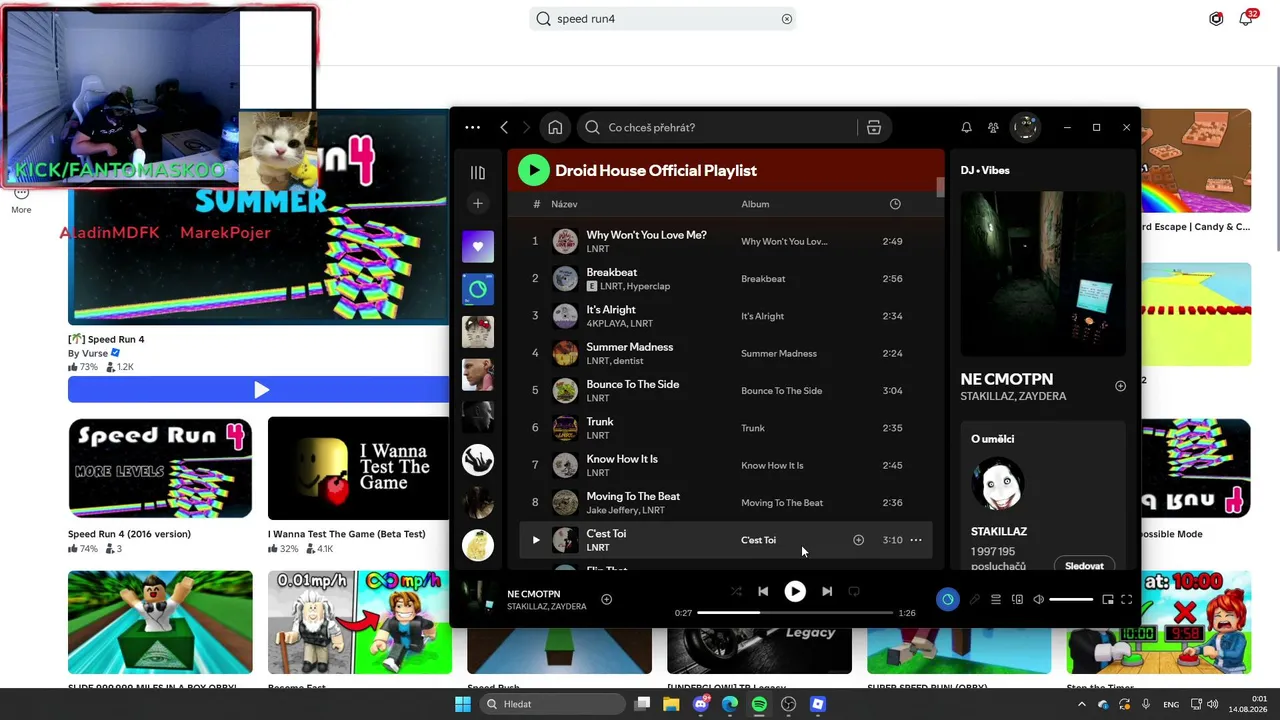Screen dimensions: 1280x720
Task: Open the Spotify miniplayer
Action: (1107, 599)
